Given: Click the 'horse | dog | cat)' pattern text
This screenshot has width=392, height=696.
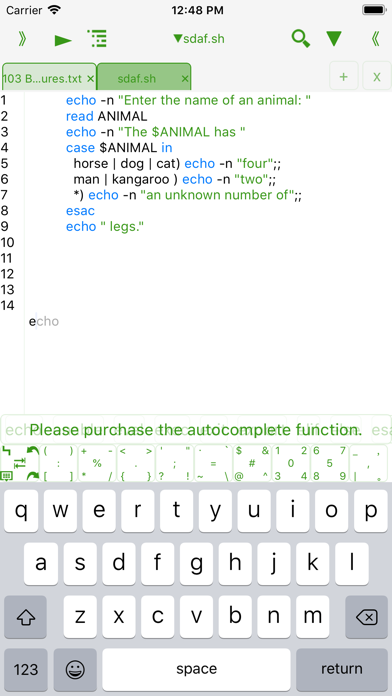Looking at the screenshot, I should coord(127,164).
